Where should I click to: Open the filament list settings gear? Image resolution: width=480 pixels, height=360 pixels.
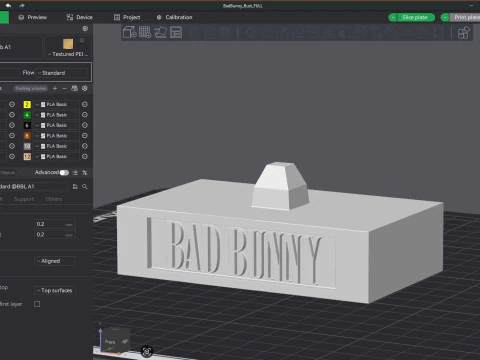85,88
